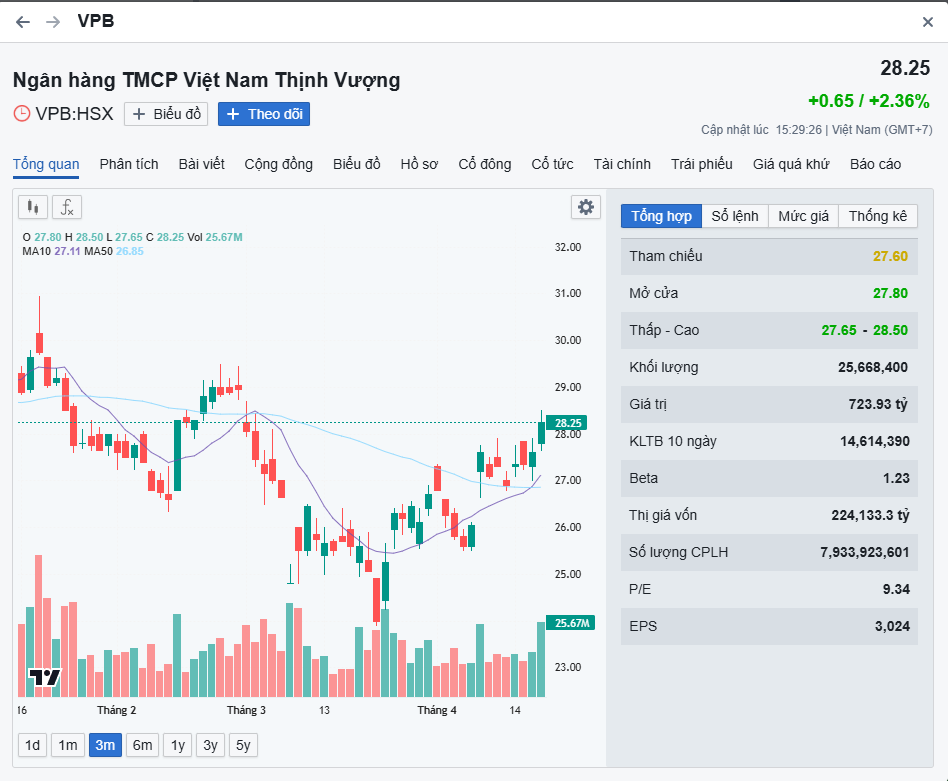Open the Thống kê panel tab
This screenshot has width=948, height=781.
point(878,216)
